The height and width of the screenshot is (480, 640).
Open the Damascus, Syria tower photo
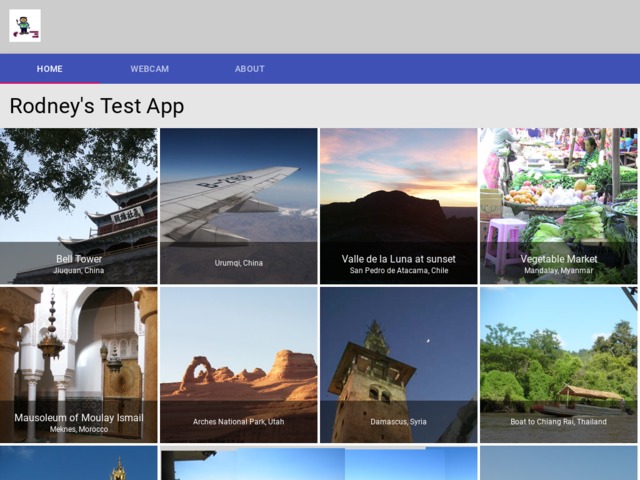point(398,365)
